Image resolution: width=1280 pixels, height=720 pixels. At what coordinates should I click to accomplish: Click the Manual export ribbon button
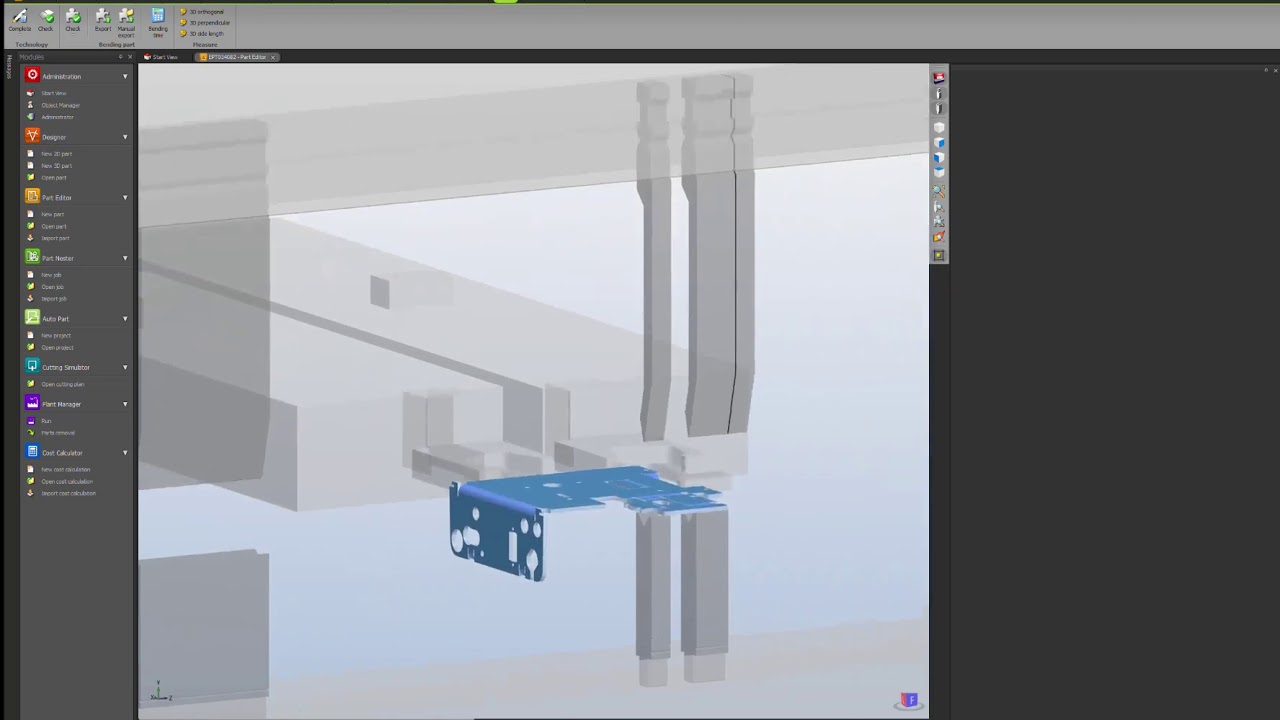(x=126, y=22)
